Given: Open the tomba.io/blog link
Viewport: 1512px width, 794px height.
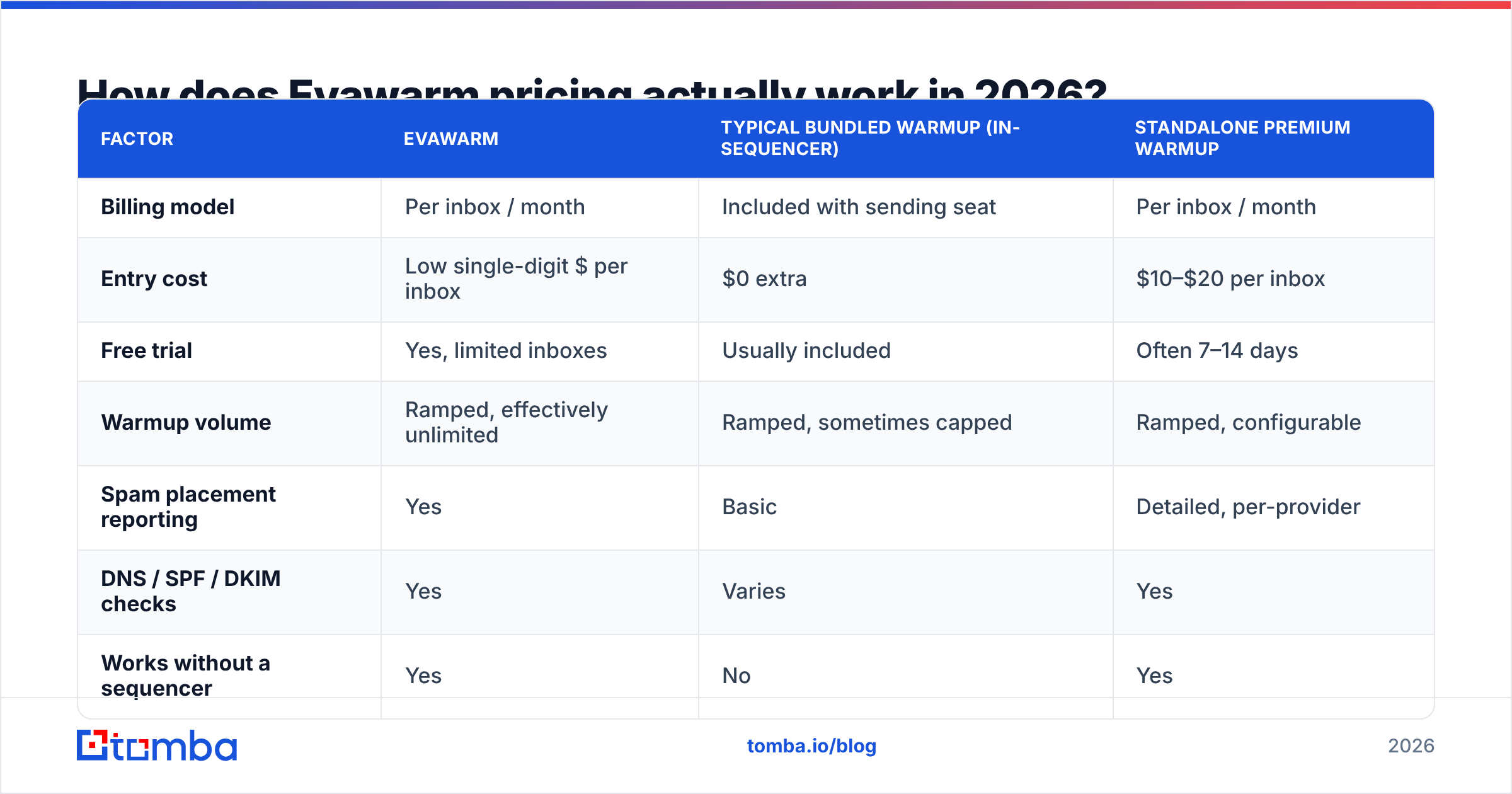Looking at the screenshot, I should 811,746.
